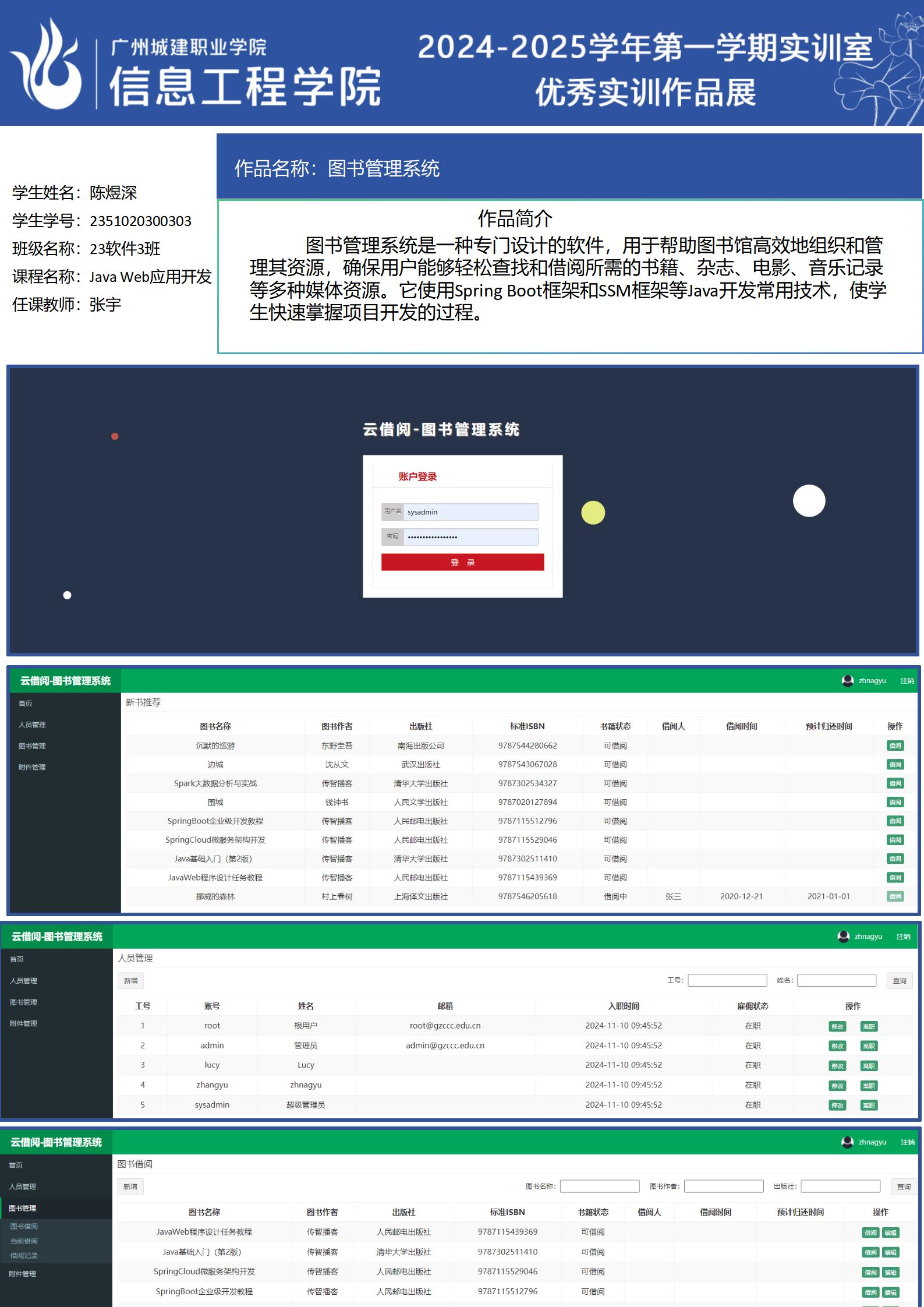Select 当前借阅 in the sidebar submenu
The image size is (924, 1307).
point(24,1241)
